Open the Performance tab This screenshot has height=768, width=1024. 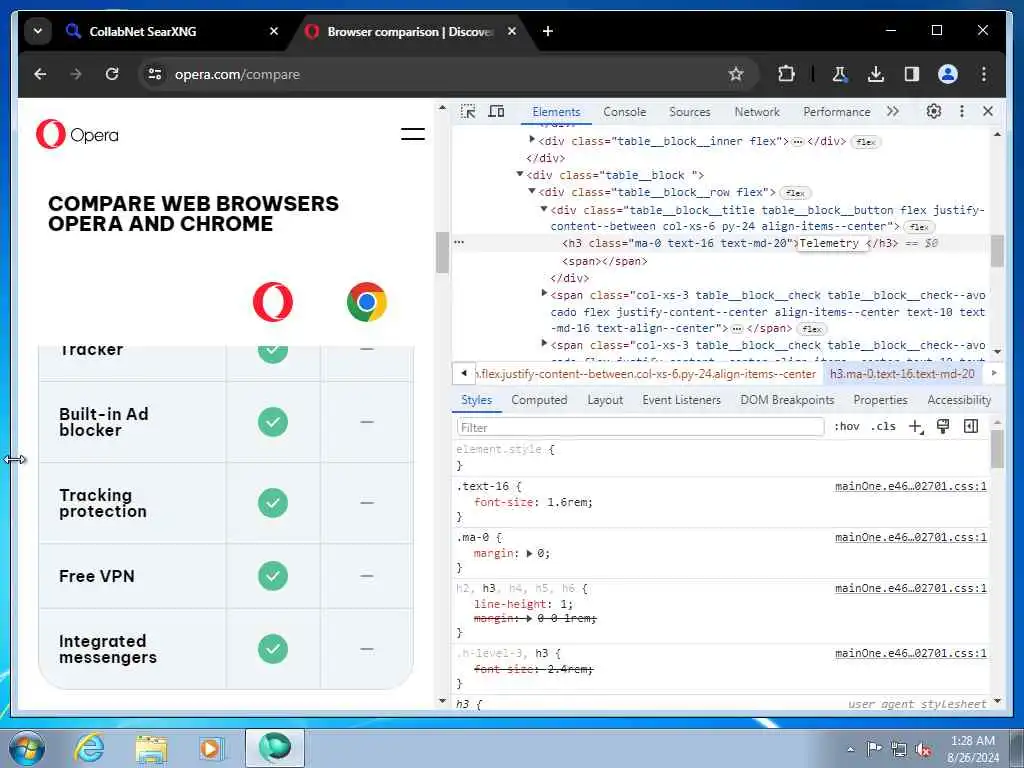[837, 112]
